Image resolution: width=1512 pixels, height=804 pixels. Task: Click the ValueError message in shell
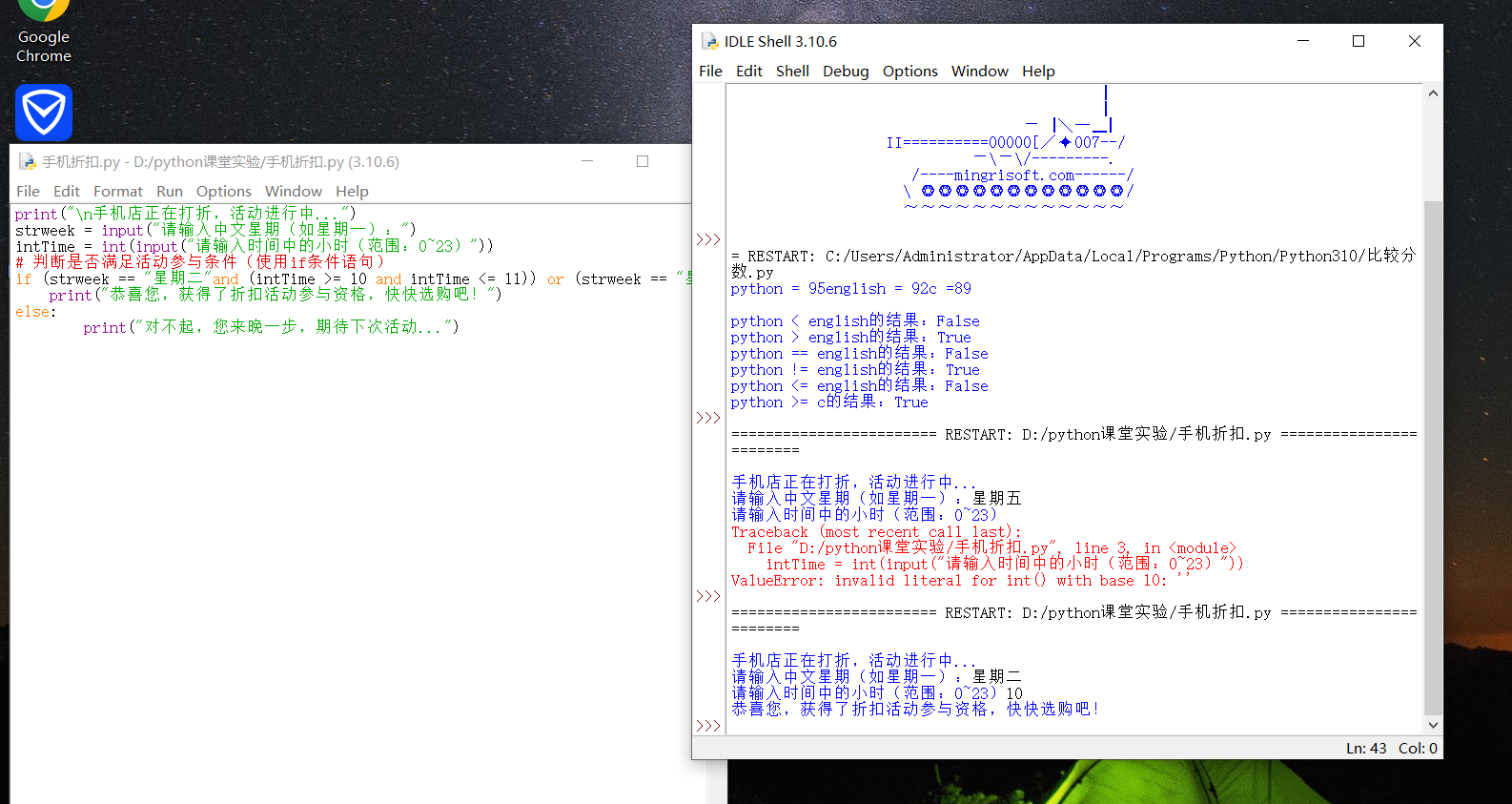point(961,581)
